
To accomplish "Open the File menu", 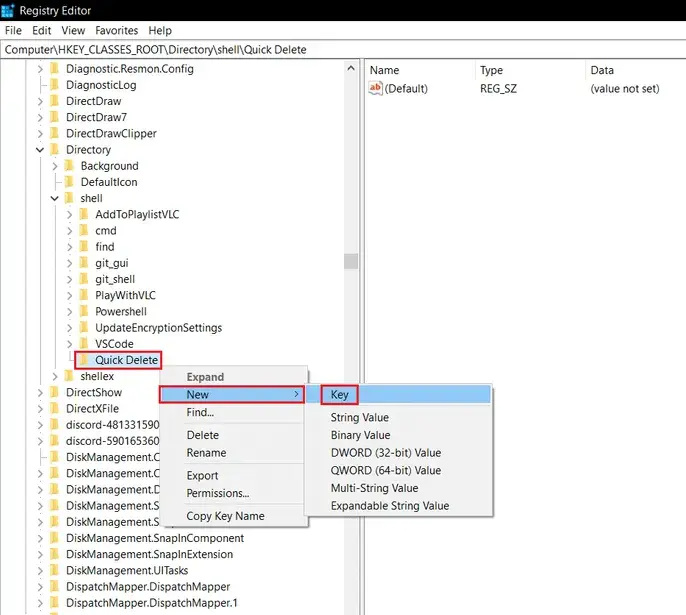I will pos(13,31).
